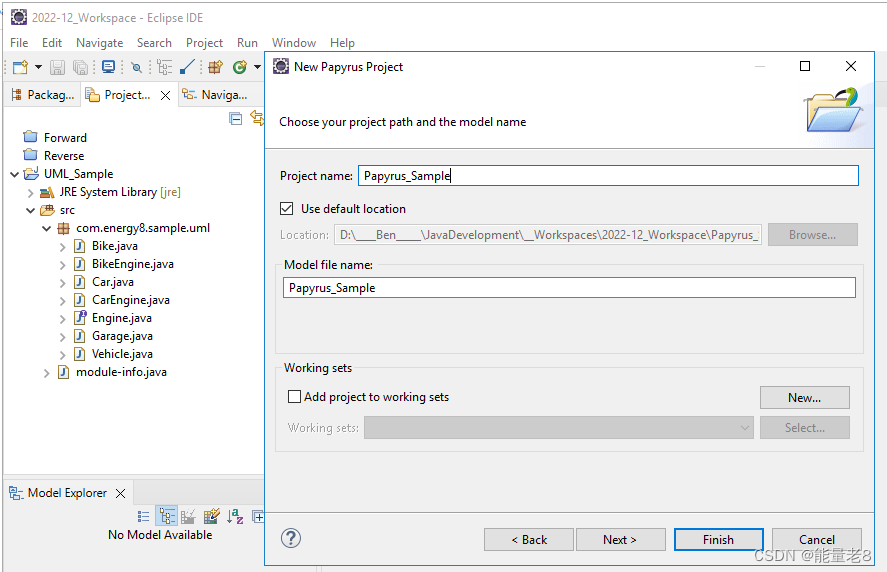The image size is (887, 572).
Task: Click the Select... working sets button
Action: tap(804, 428)
